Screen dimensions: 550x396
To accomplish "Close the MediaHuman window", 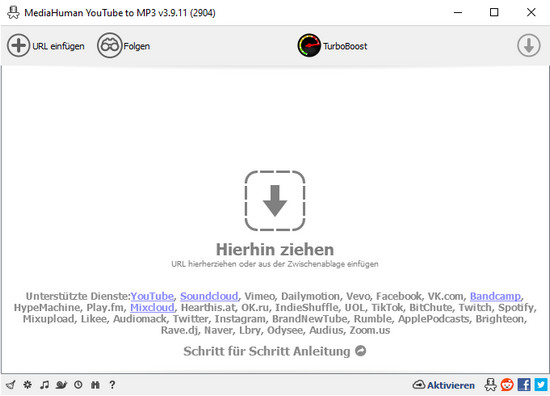I will (531, 12).
